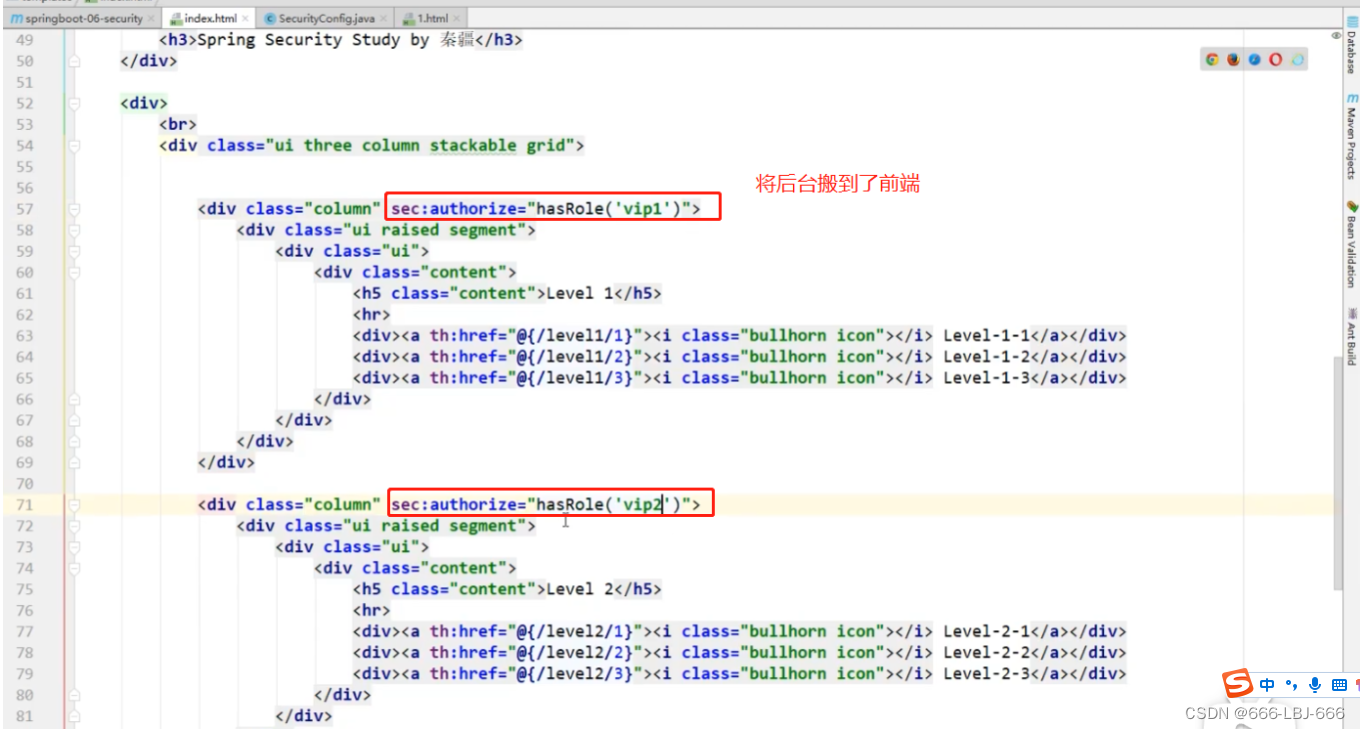Click line number 57 in gutter

[x=24, y=209]
